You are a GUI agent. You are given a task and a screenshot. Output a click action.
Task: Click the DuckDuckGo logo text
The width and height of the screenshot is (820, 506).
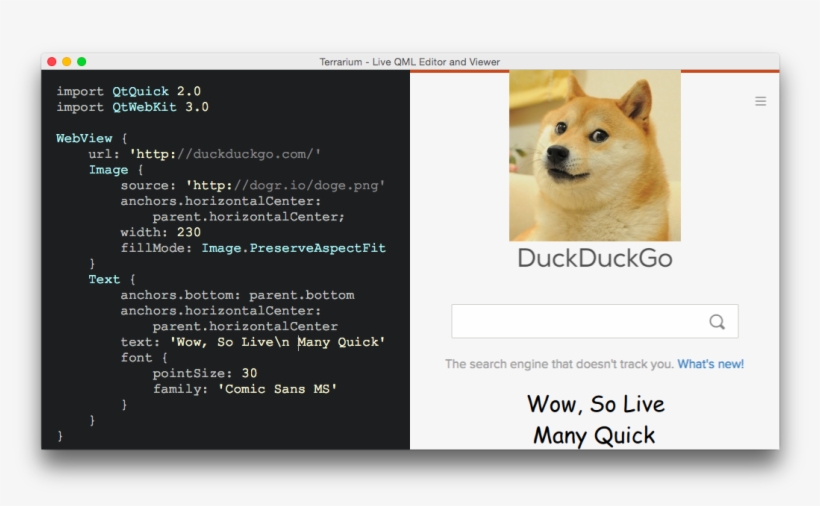tap(595, 258)
